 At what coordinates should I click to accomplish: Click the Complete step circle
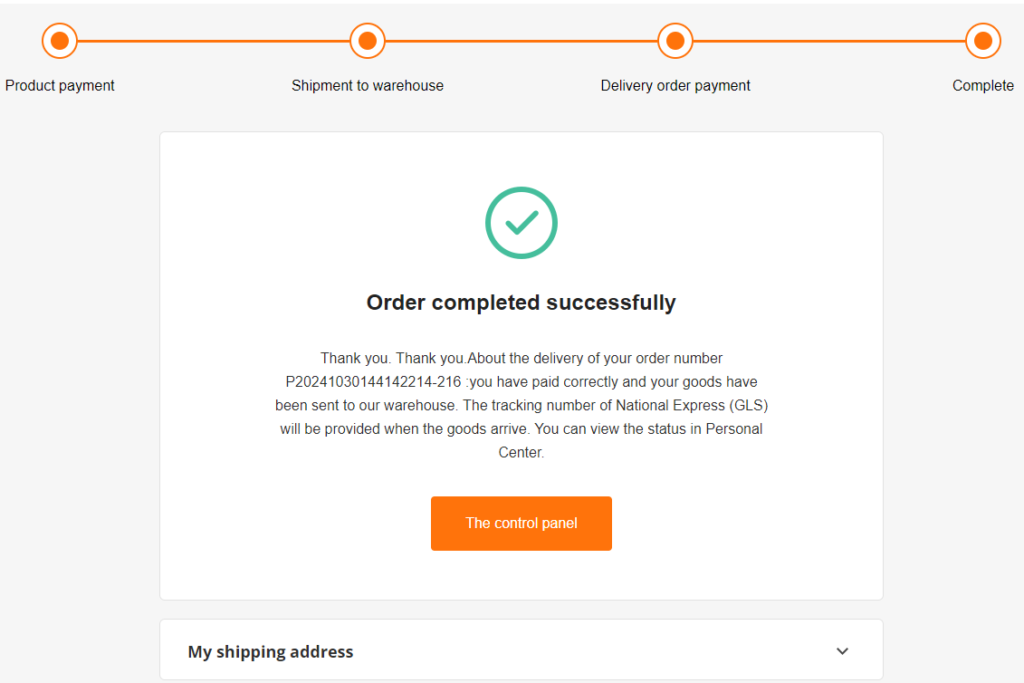tap(983, 41)
